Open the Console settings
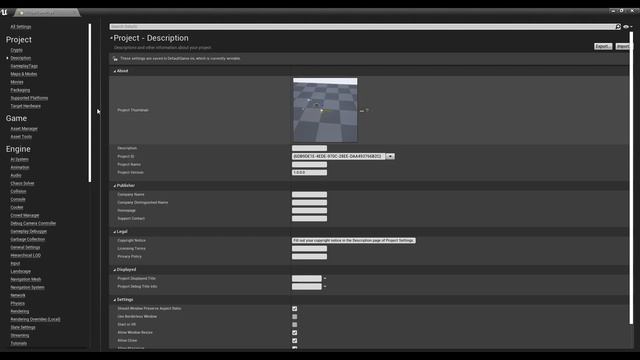 tap(18, 200)
